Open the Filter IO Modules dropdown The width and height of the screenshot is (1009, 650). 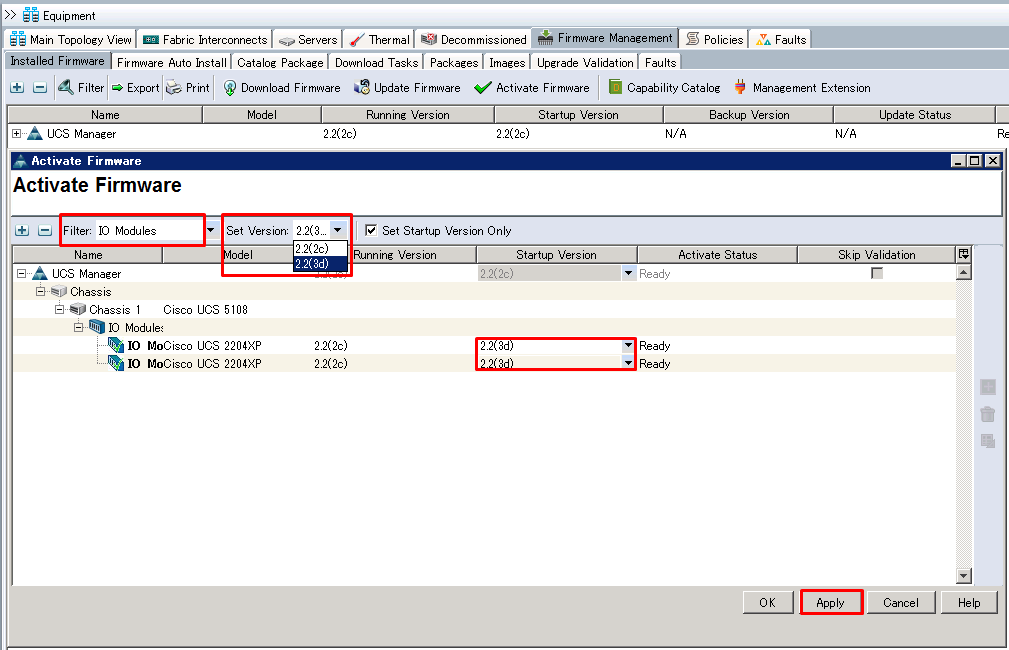[x=210, y=230]
